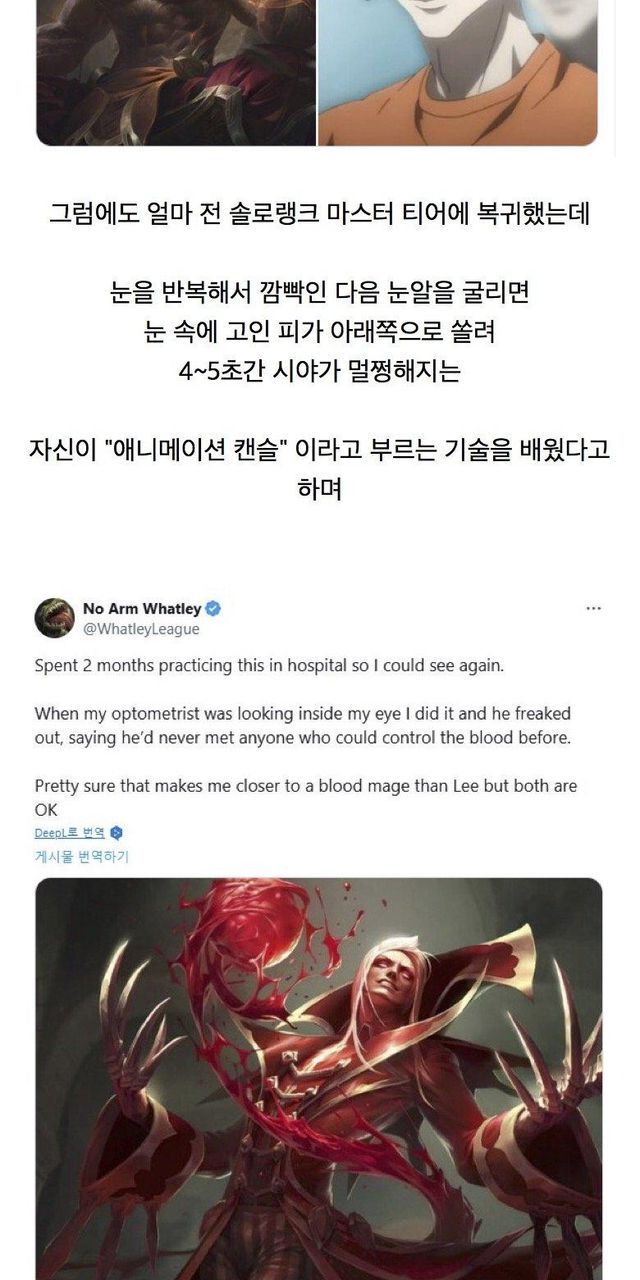The image size is (640, 1280).
Task: Click the paragraph starting "Pretty sure that makes"
Action: pyautogui.click(x=306, y=797)
